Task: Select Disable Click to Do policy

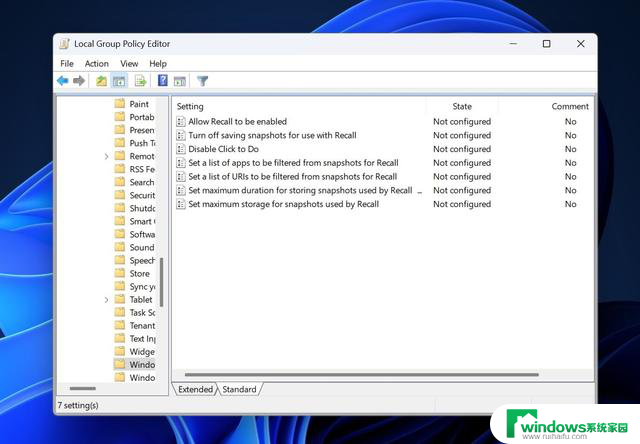Action: (224, 149)
